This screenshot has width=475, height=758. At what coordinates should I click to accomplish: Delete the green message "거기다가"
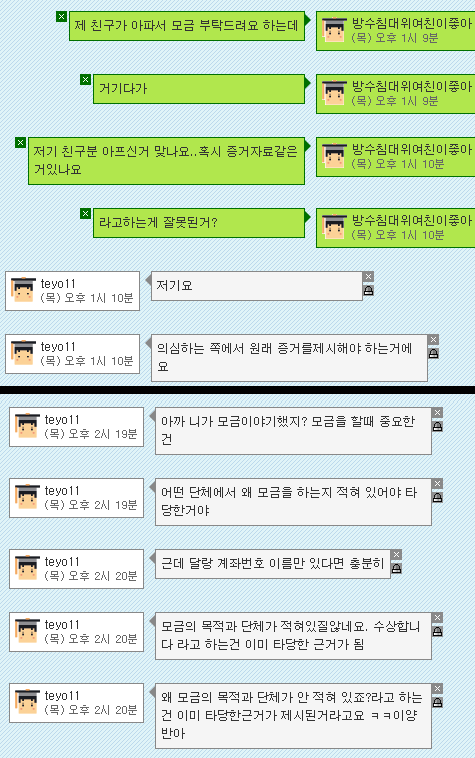[x=86, y=79]
